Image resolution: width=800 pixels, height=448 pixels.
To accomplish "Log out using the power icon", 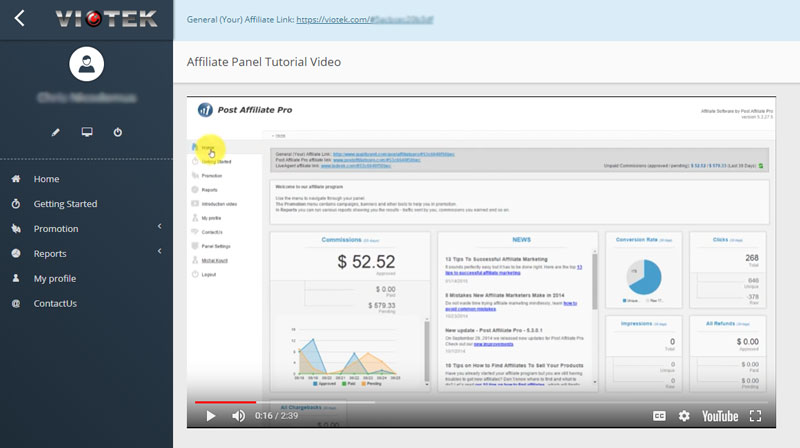I will coord(118,132).
